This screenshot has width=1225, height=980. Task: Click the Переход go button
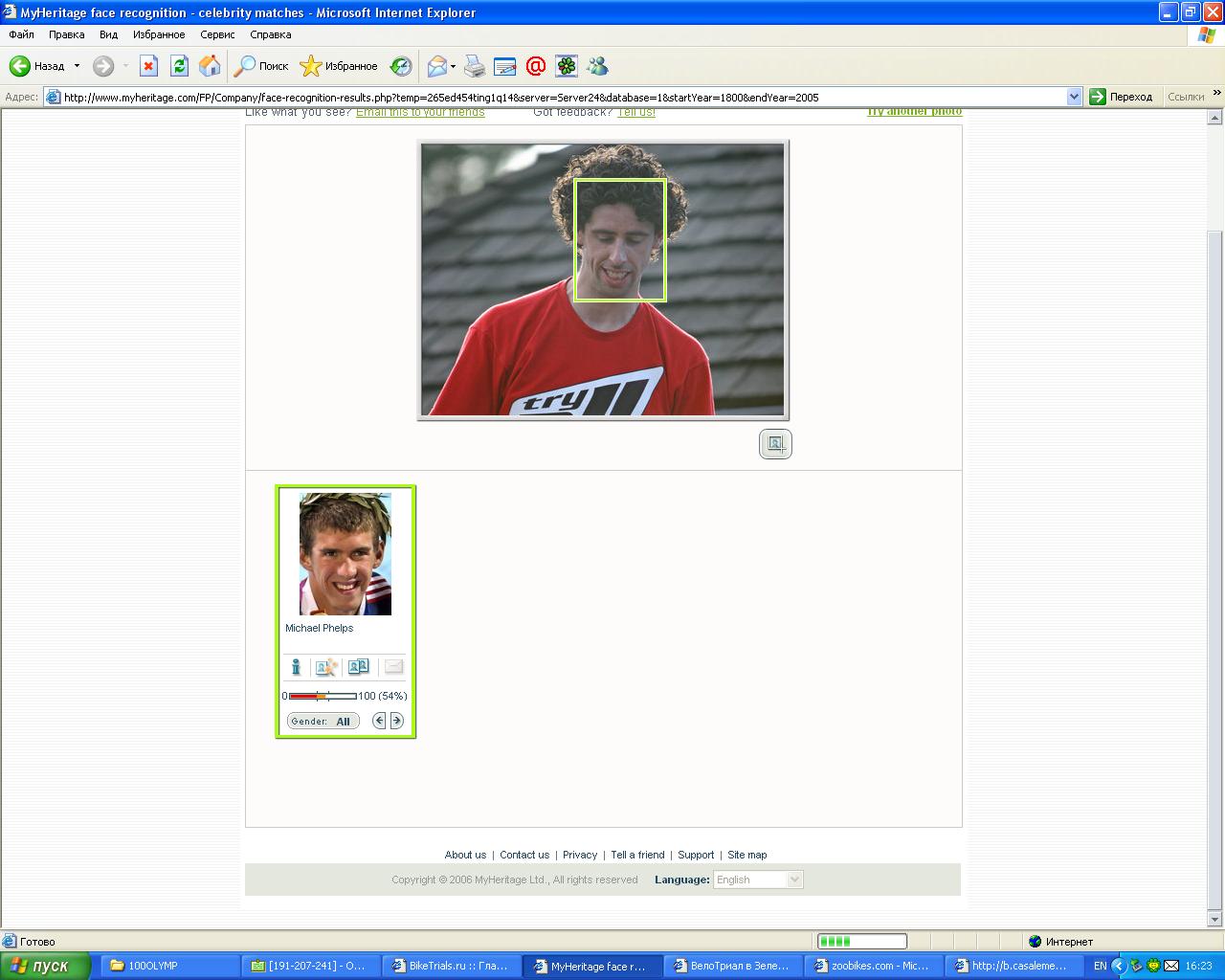[1122, 97]
